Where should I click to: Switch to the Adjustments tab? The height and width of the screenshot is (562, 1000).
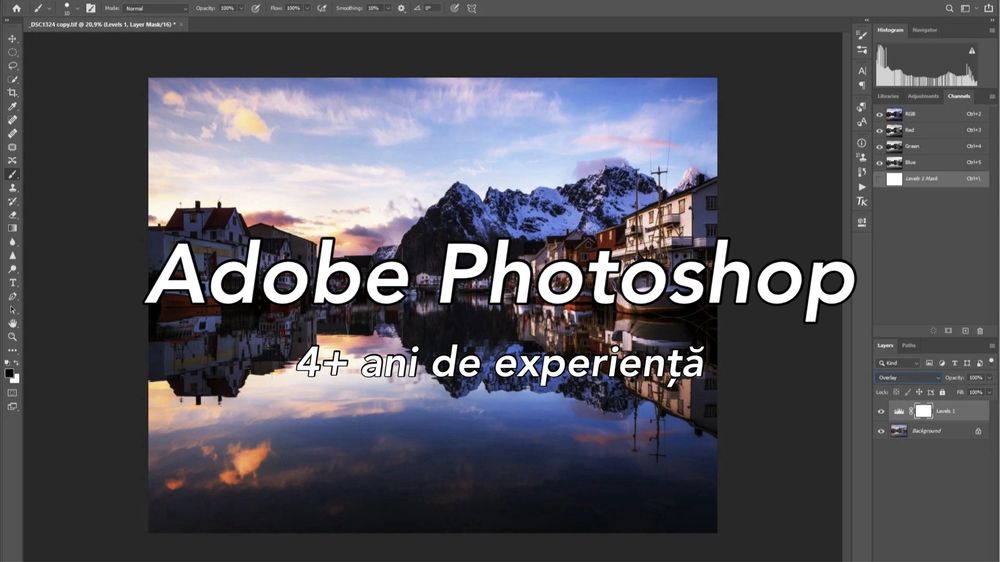coord(923,96)
